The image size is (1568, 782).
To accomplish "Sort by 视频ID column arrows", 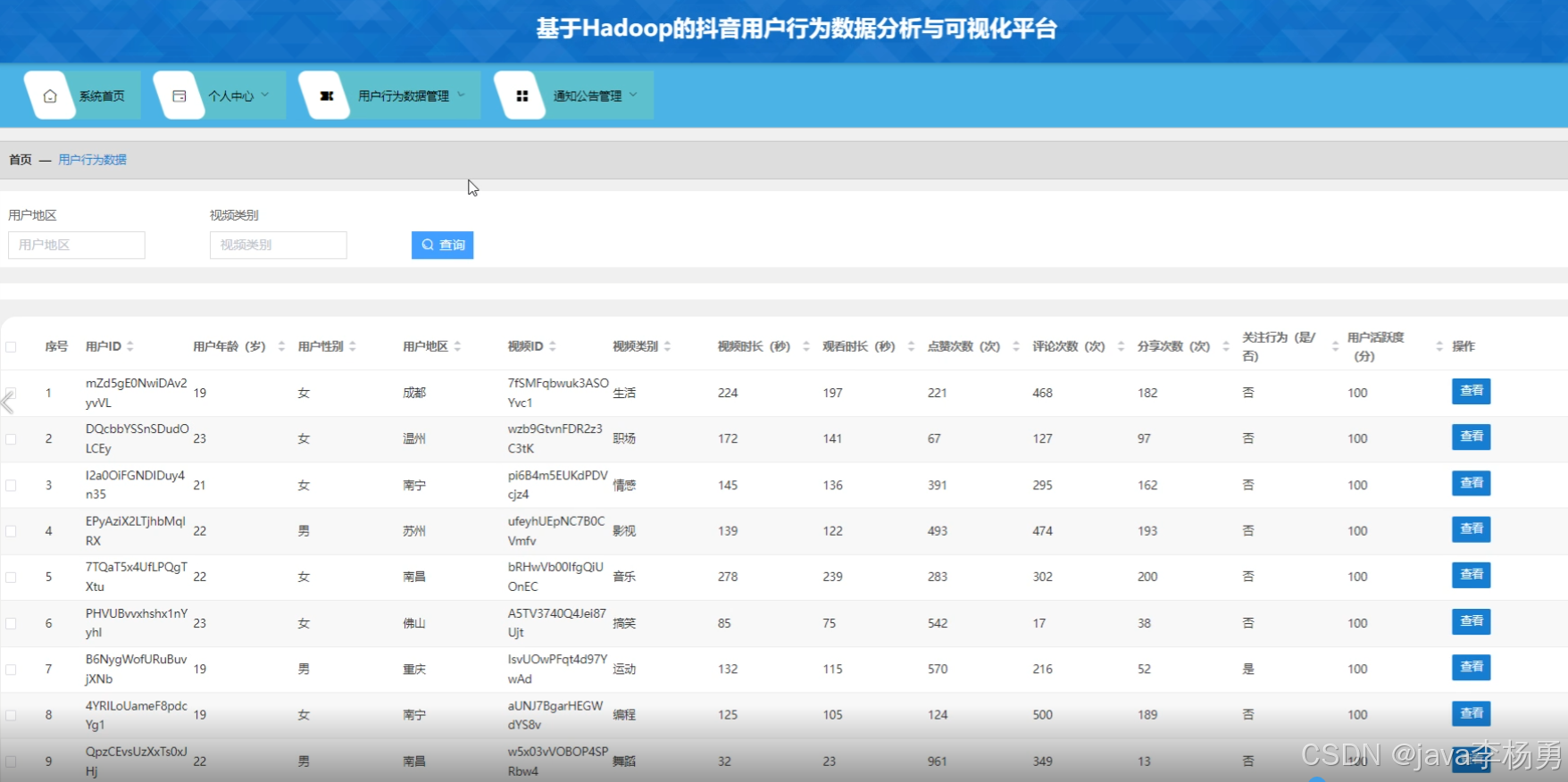I will click(553, 346).
